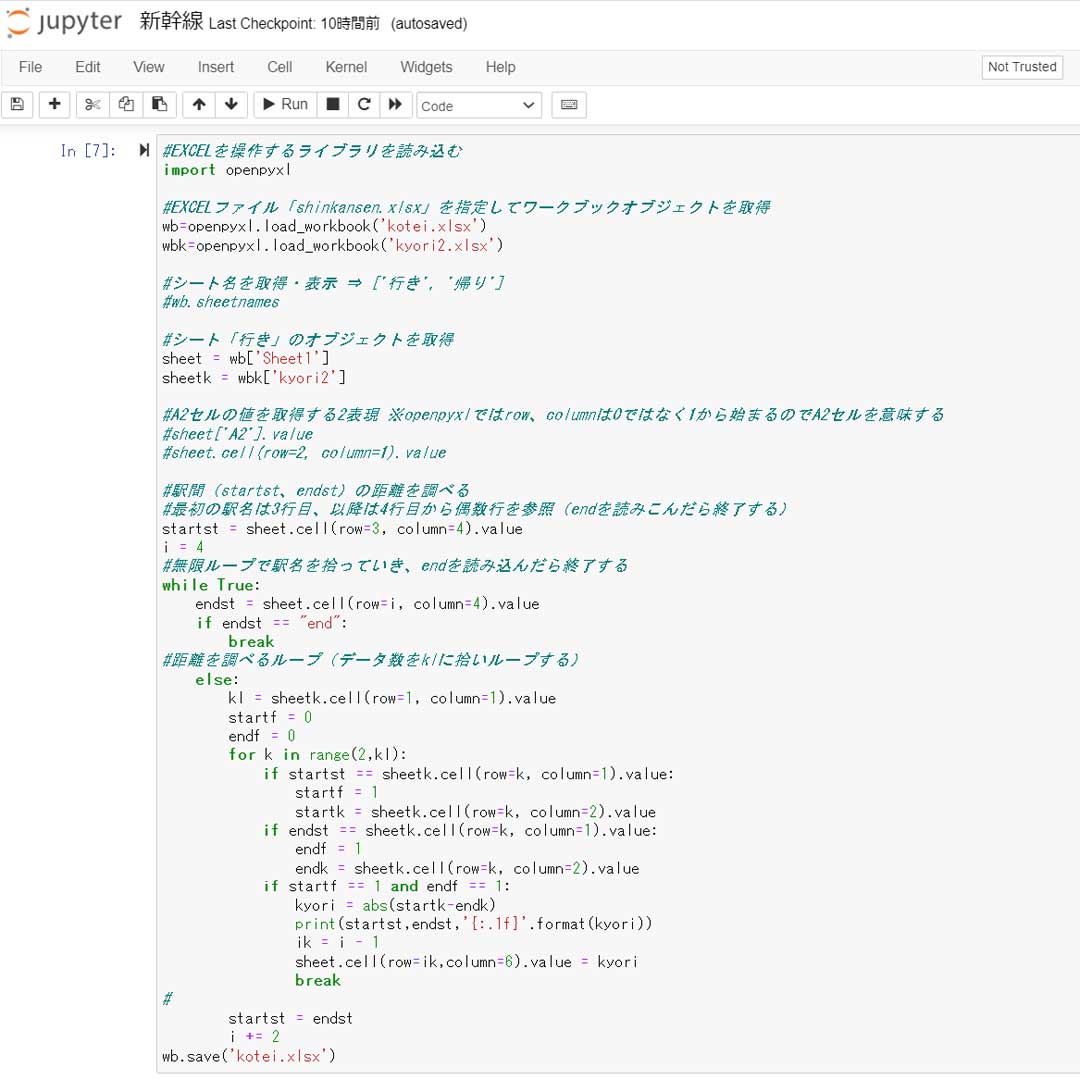Image resolution: width=1080 pixels, height=1080 pixels.
Task: Click the Last Checkpoint status text
Action: click(x=294, y=23)
